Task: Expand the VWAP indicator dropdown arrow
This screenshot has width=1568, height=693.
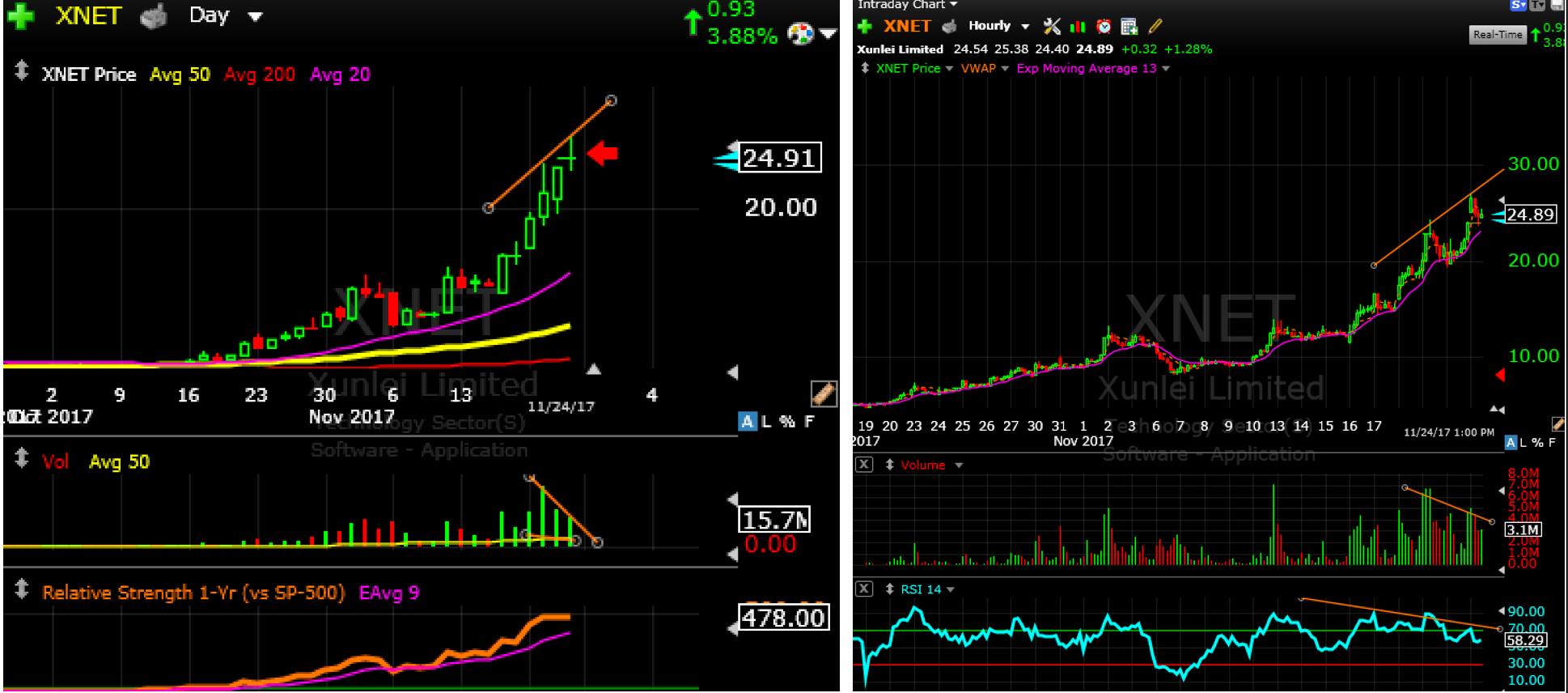Action: pos(1005,69)
